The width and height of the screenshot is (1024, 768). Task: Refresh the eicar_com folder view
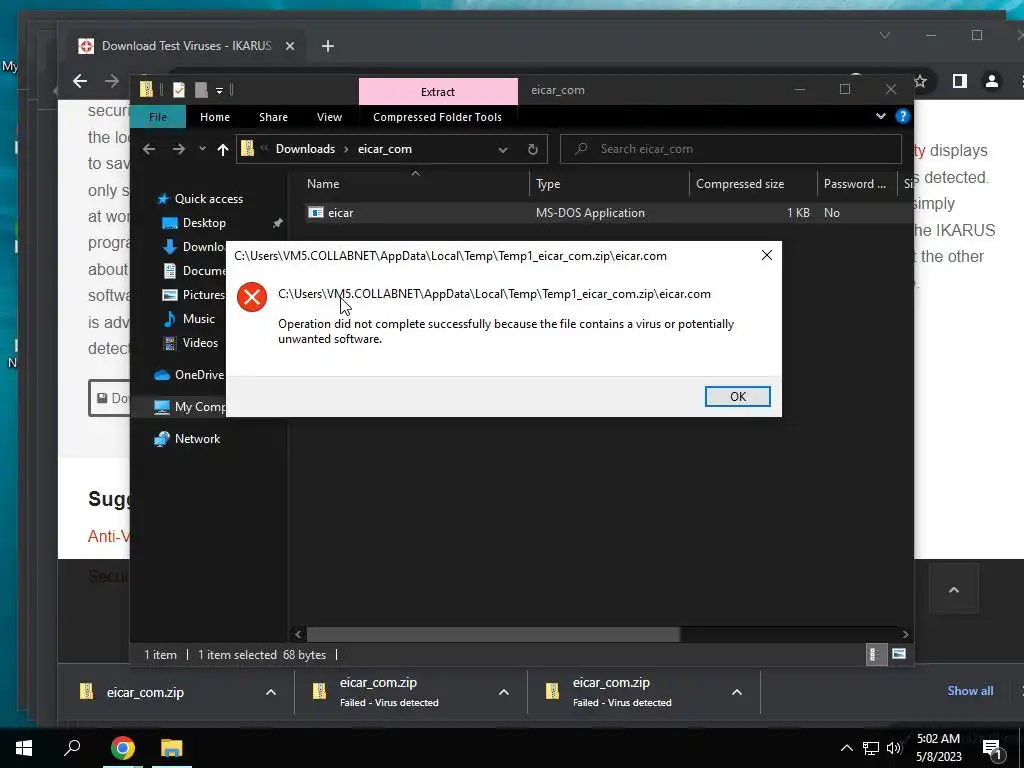click(533, 150)
